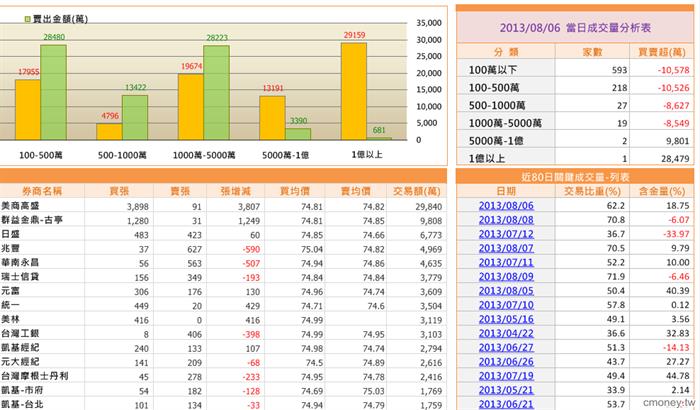The image size is (700, 410).
Task: Select the 瑞士信貸 broker name
Action: pos(20,276)
